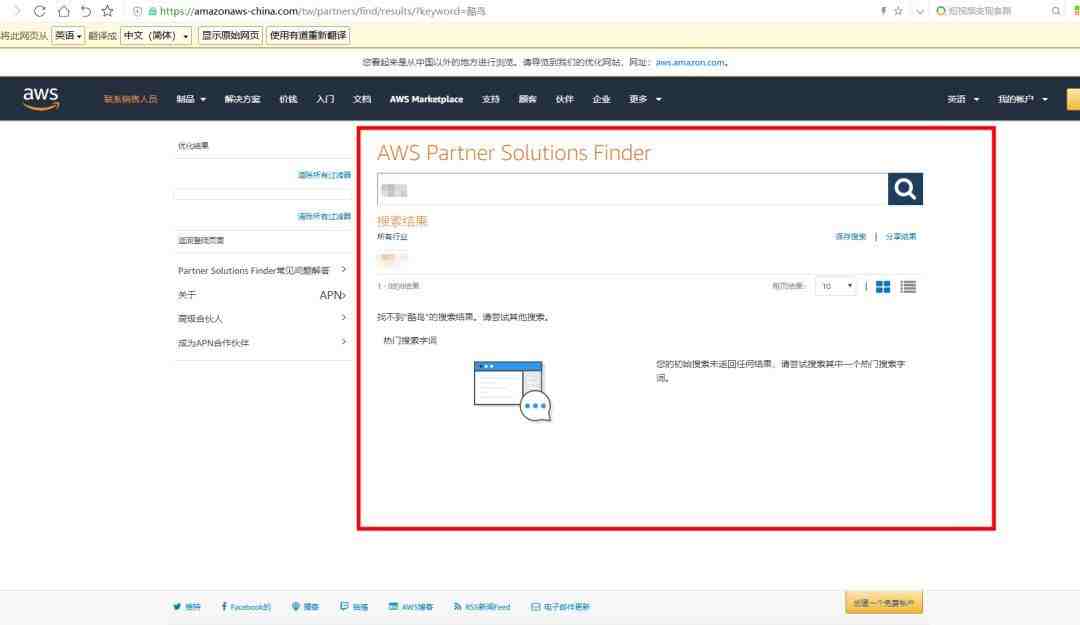Open the 顾客 nav menu item
Image resolution: width=1080 pixels, height=625 pixels.
(528, 99)
